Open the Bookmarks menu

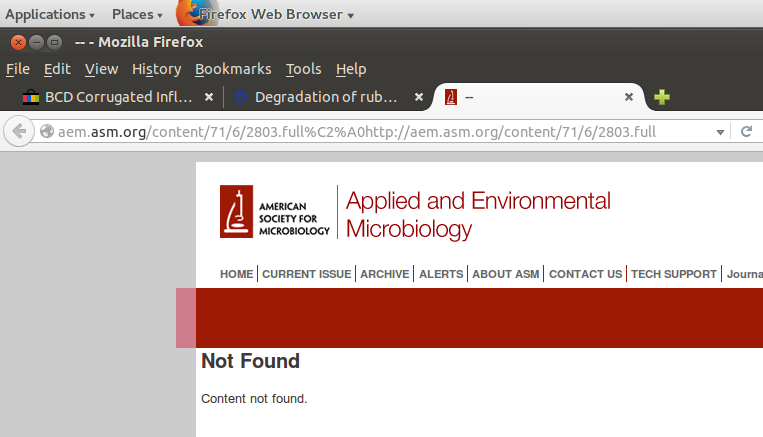233,69
